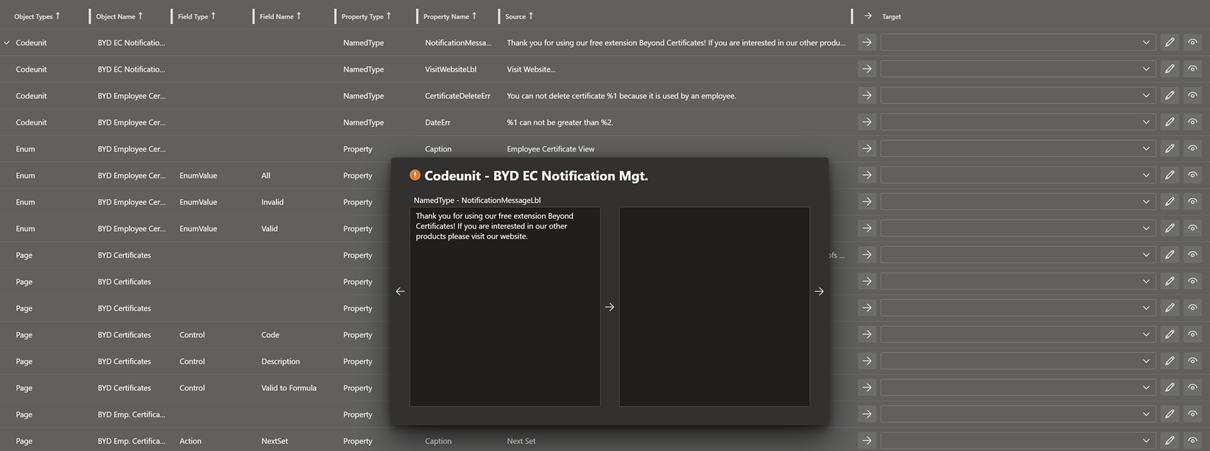Open target dropdown for Code control row

(x=1146, y=334)
